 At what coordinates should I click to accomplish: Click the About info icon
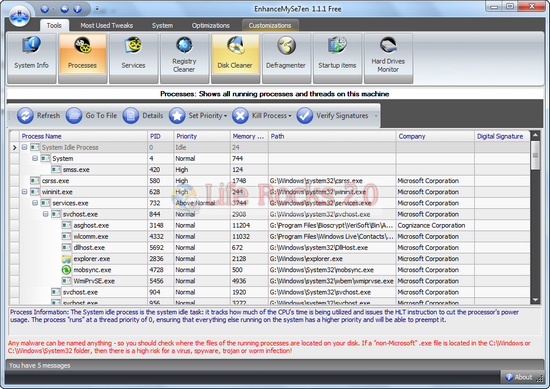509,377
